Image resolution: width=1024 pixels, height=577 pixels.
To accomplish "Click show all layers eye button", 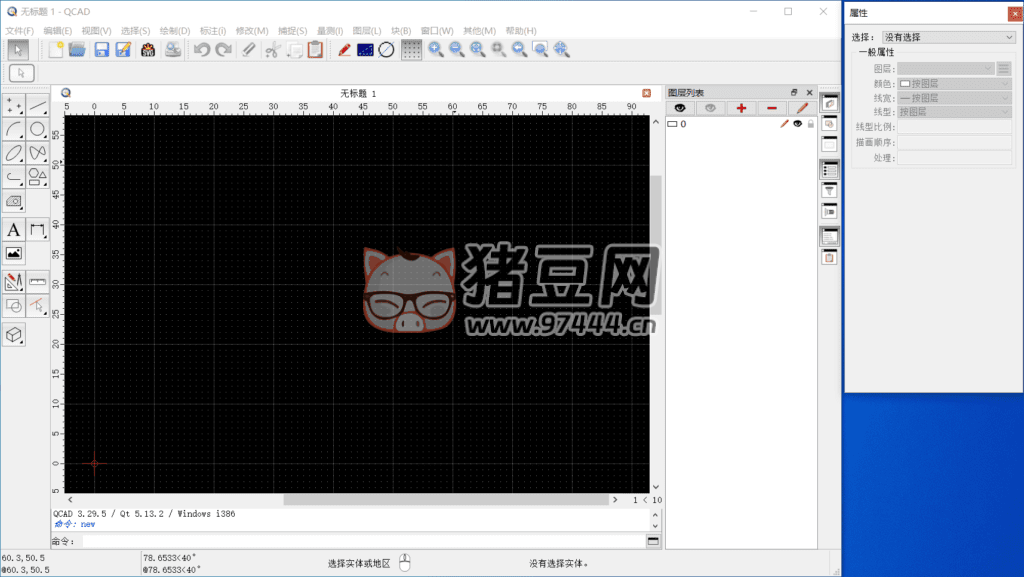I will pos(681,107).
